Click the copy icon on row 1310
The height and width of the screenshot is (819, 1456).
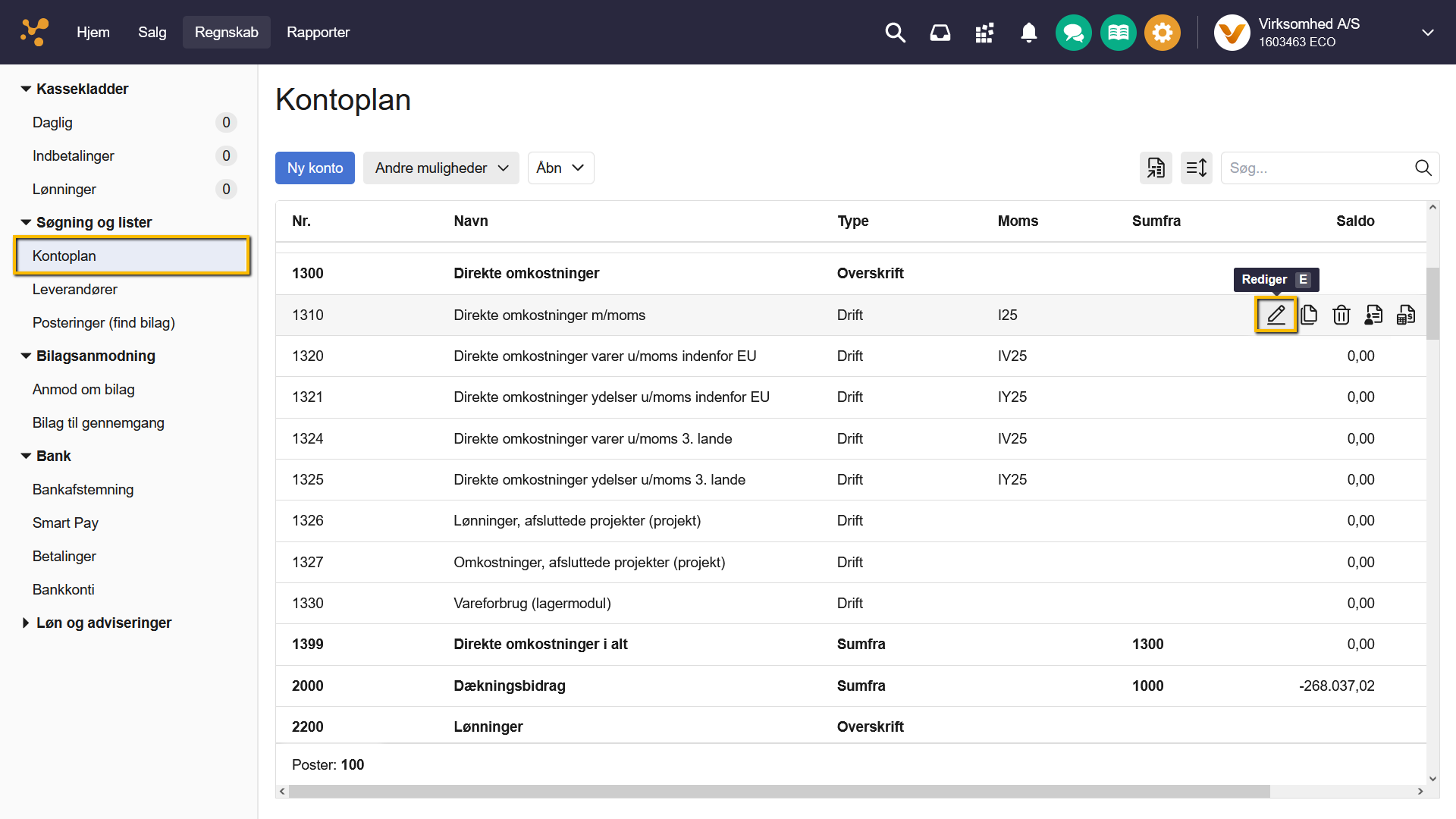point(1309,315)
